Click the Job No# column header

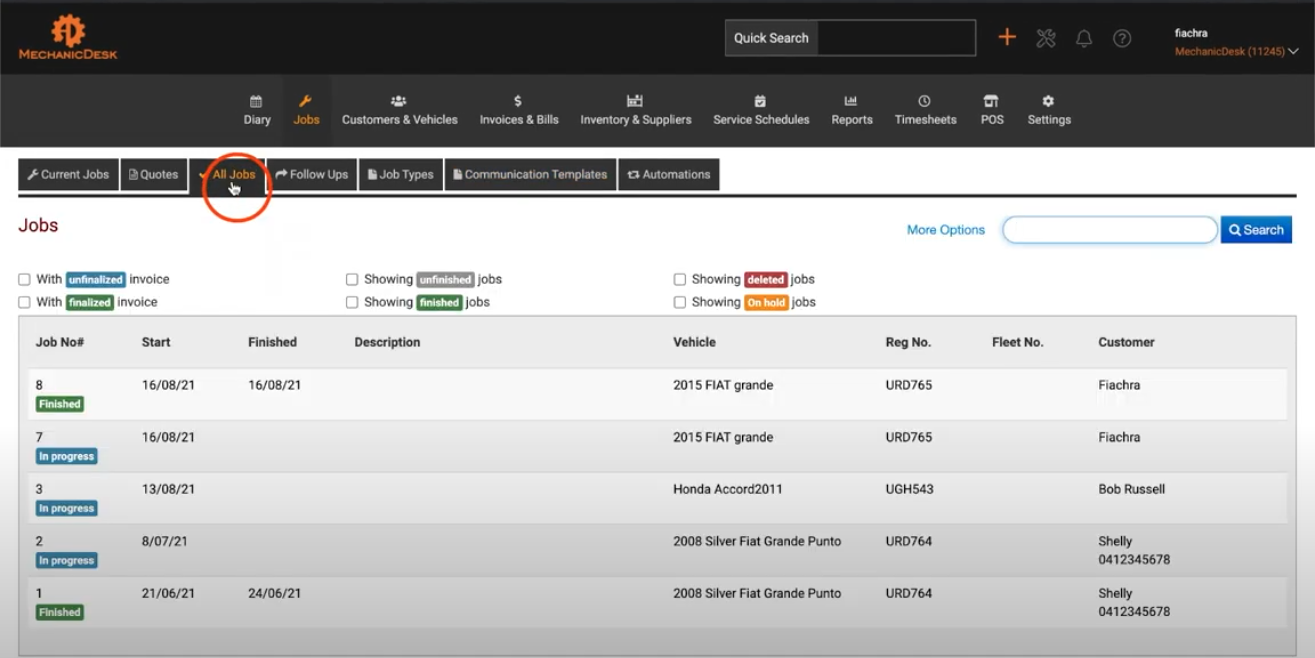(60, 342)
